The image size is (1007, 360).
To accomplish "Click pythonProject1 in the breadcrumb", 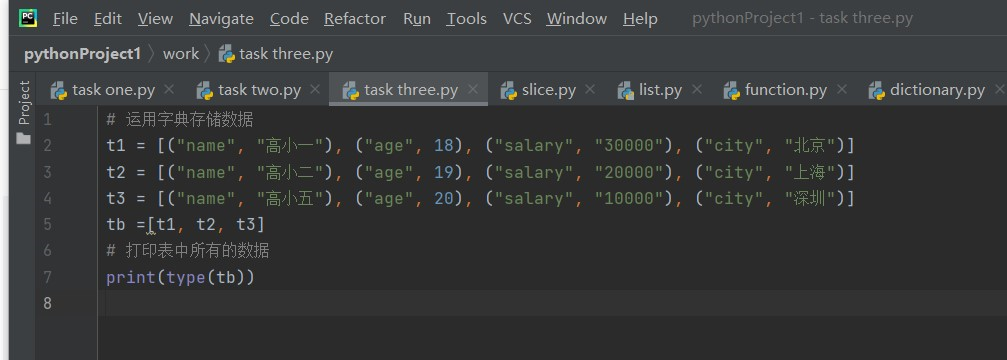I will (82, 54).
